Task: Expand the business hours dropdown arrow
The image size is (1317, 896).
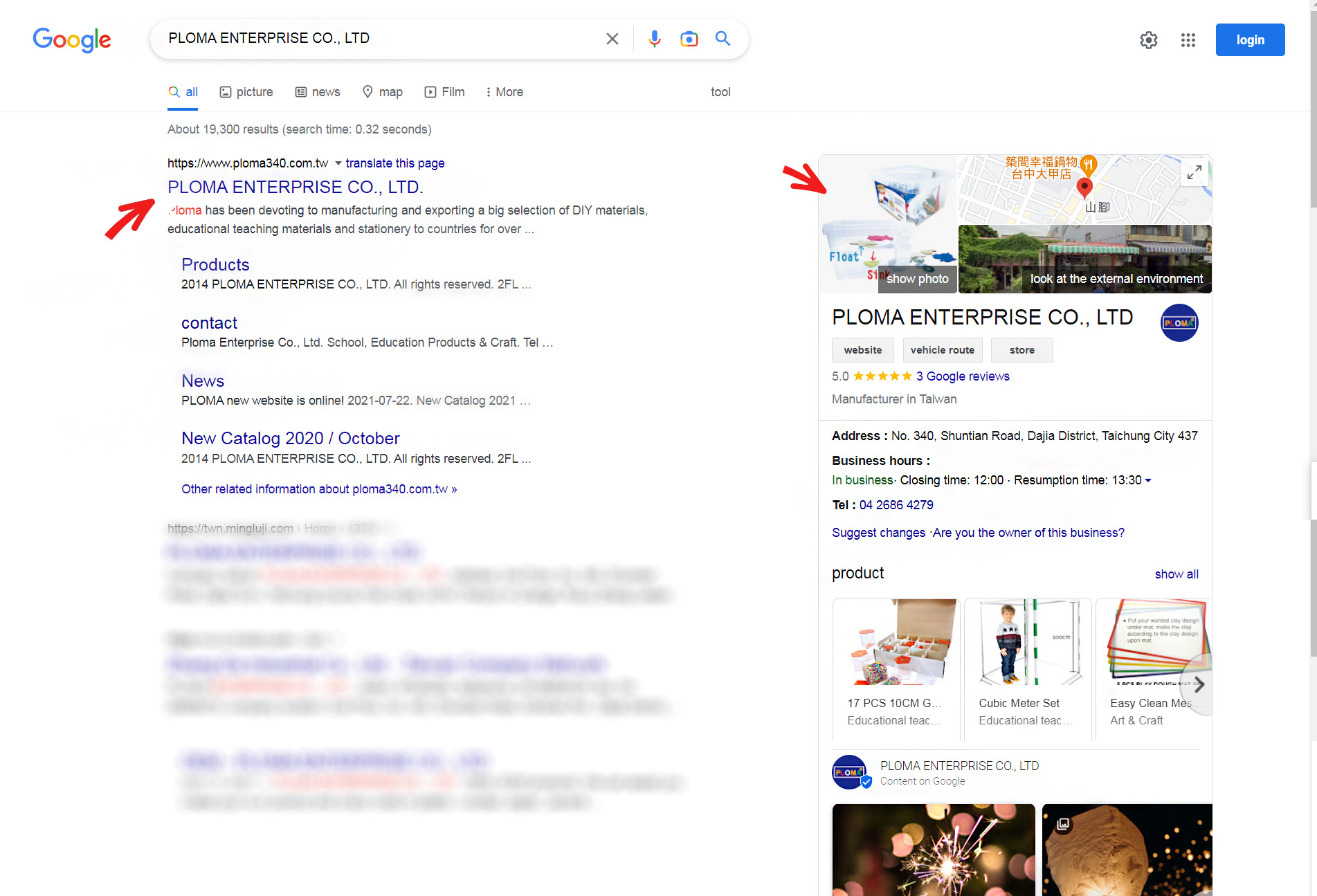Action: 1148,480
